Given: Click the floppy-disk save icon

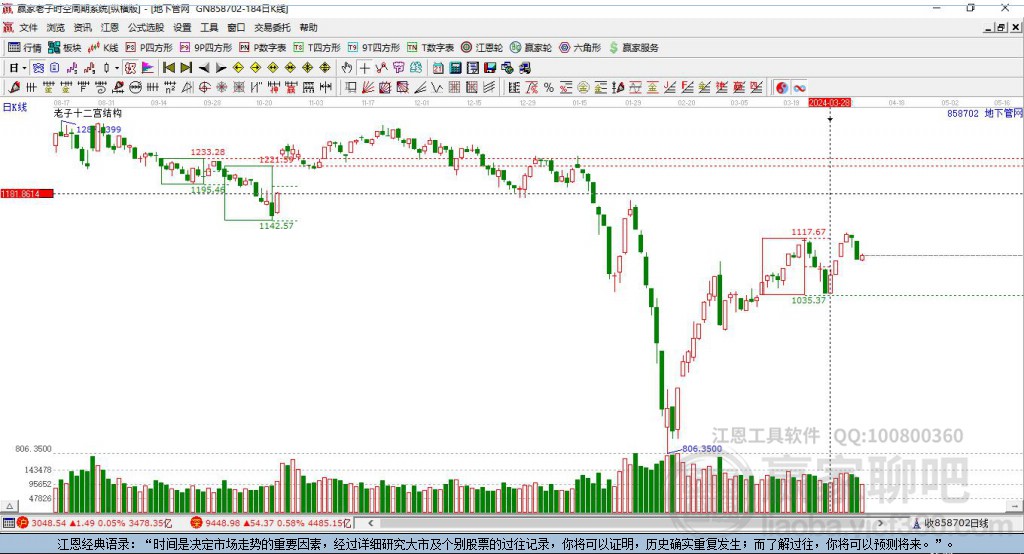Looking at the screenshot, I should click(x=490, y=68).
